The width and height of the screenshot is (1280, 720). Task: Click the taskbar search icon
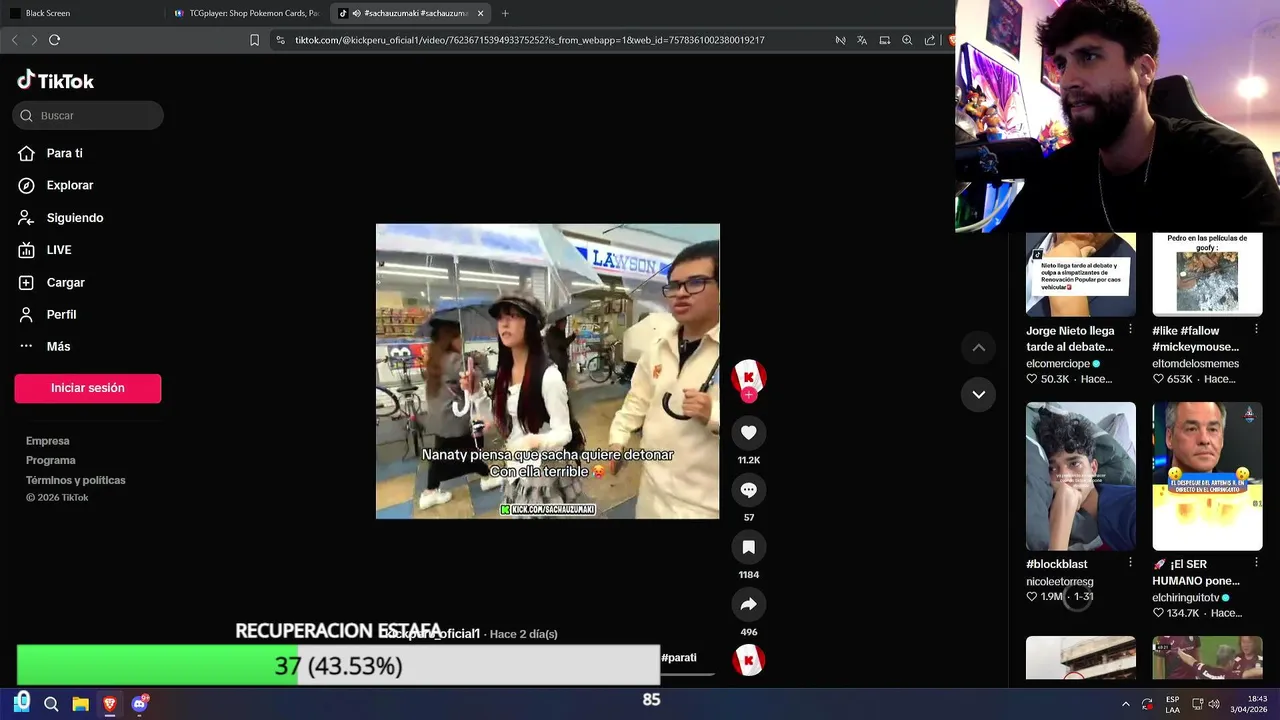pyautogui.click(x=51, y=704)
